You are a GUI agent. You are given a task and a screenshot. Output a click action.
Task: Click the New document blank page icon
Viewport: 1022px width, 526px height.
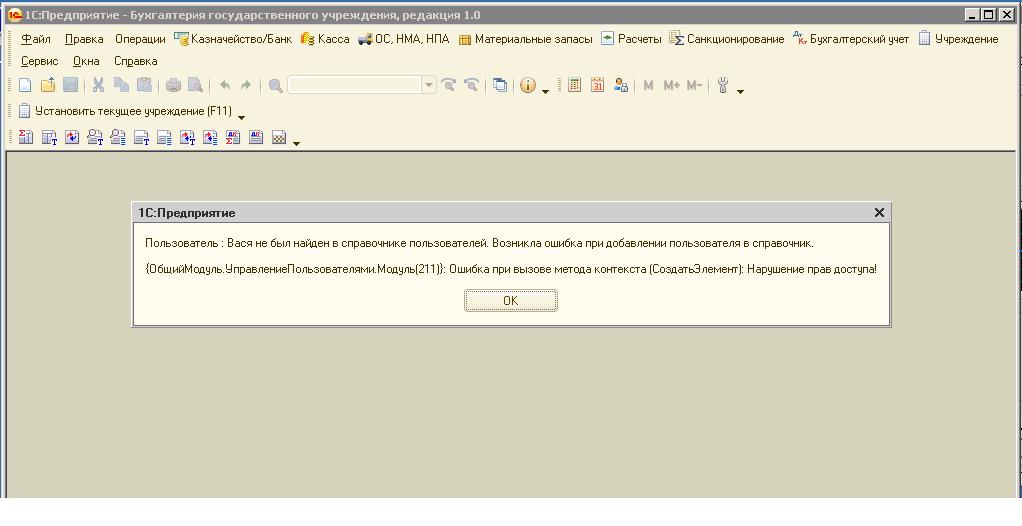pos(25,85)
